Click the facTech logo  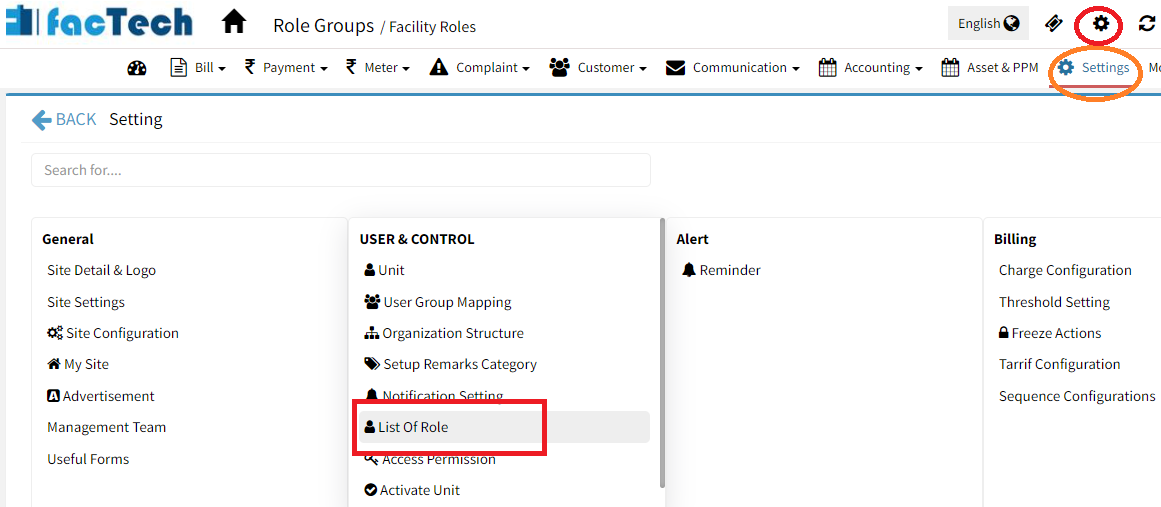click(x=98, y=22)
